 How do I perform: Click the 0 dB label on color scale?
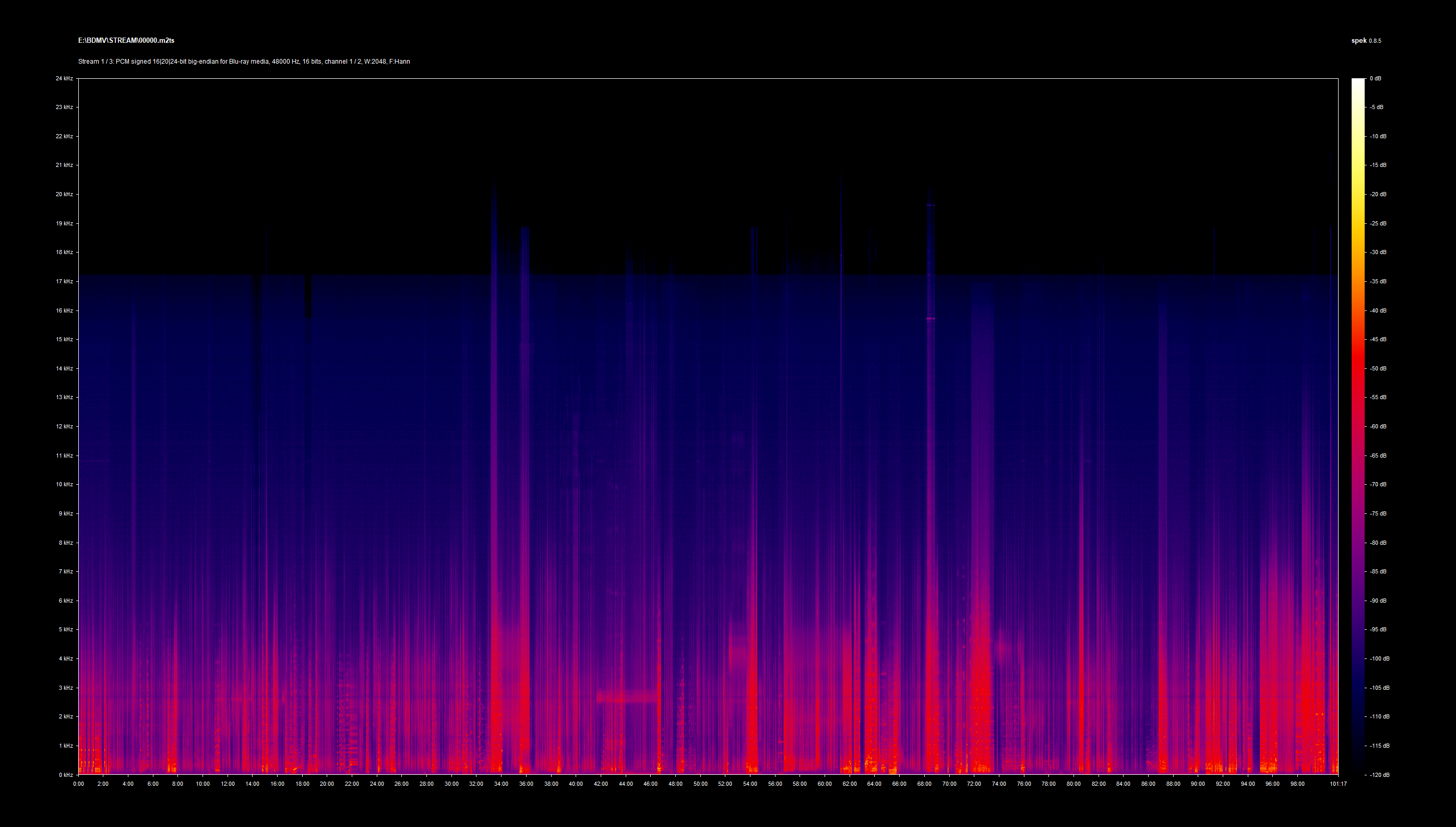tap(1375, 78)
